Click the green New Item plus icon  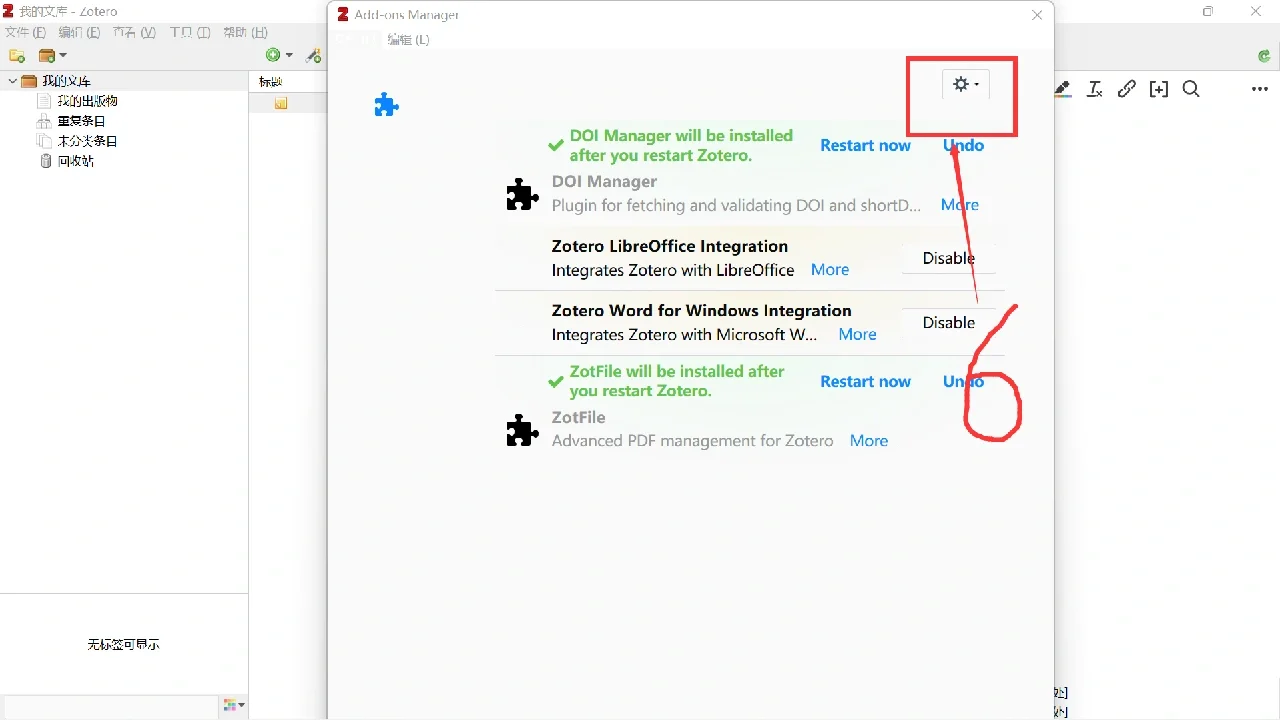click(273, 55)
